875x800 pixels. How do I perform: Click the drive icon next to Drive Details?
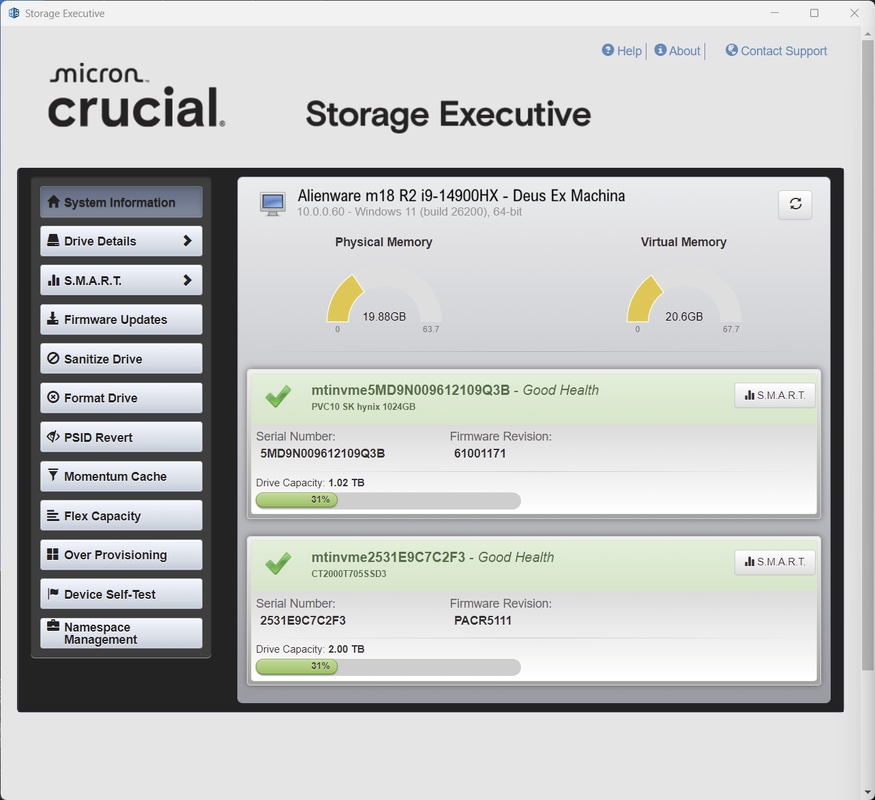coord(53,240)
